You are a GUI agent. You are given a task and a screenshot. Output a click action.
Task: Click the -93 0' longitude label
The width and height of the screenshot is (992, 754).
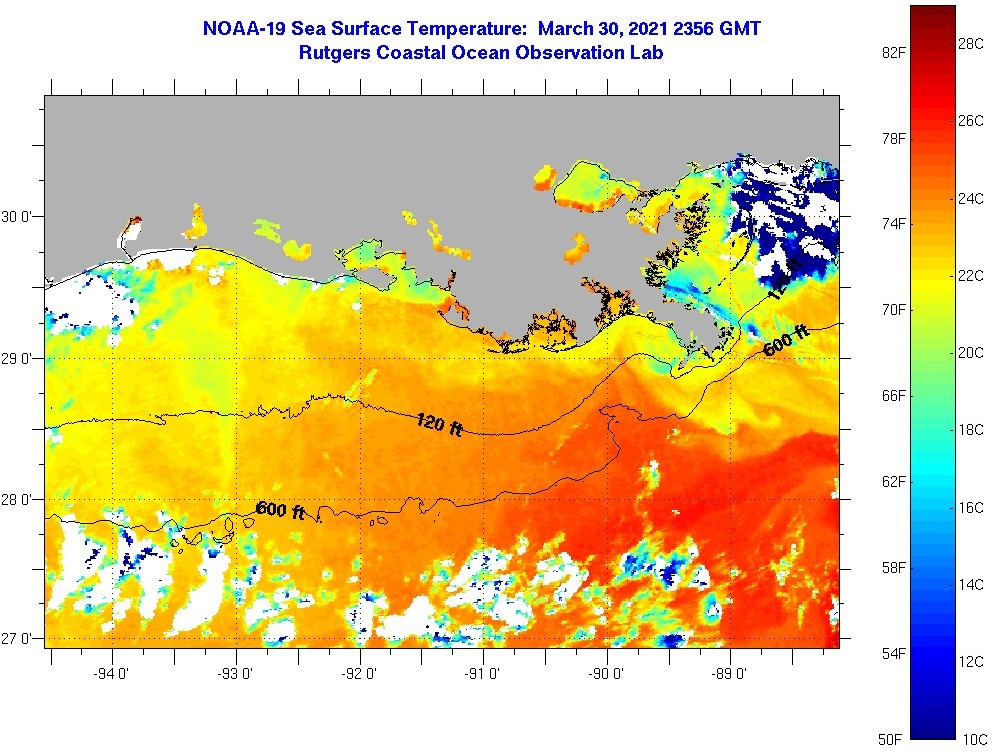(x=235, y=674)
